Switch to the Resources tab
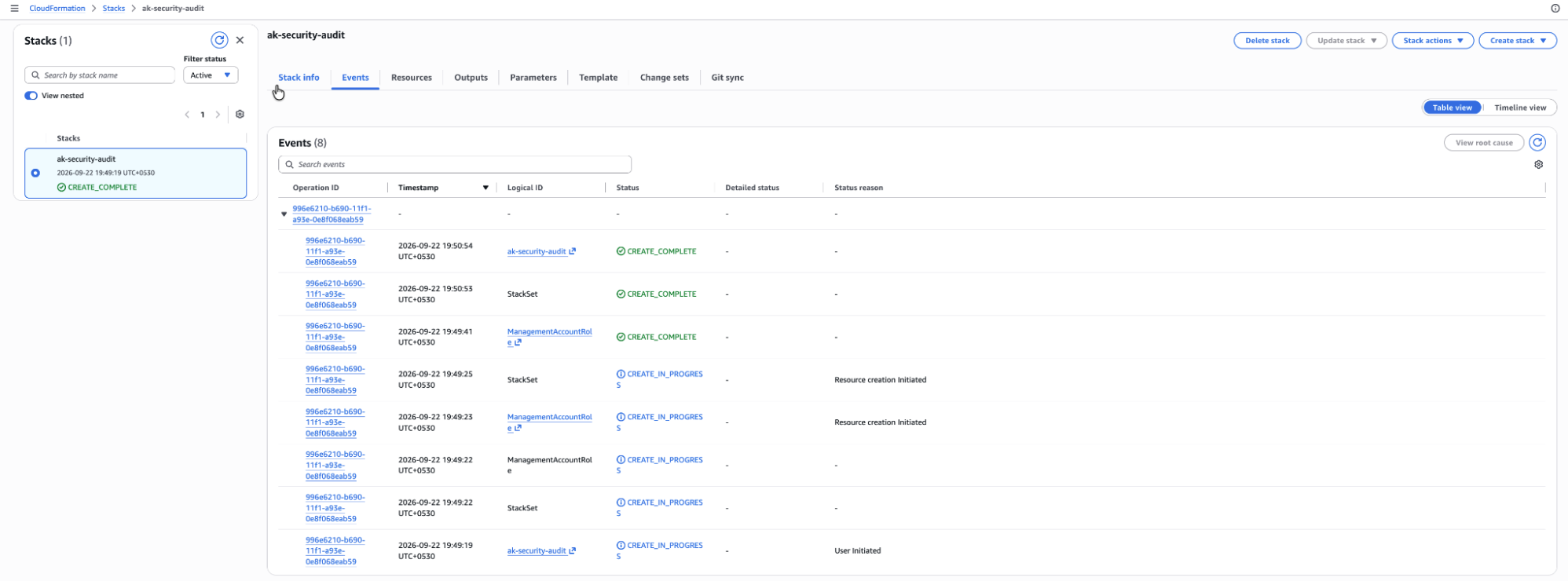 click(x=412, y=78)
